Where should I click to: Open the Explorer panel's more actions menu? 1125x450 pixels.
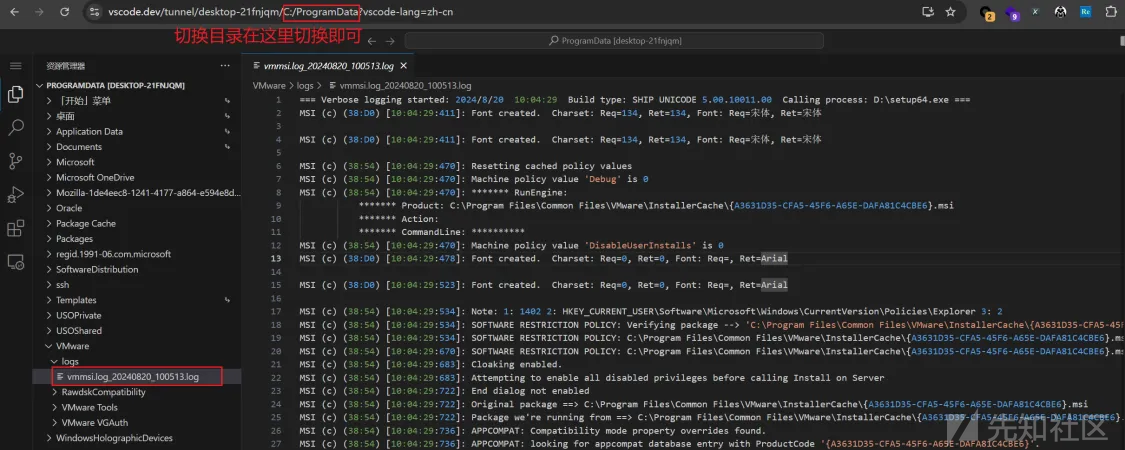click(x=225, y=65)
